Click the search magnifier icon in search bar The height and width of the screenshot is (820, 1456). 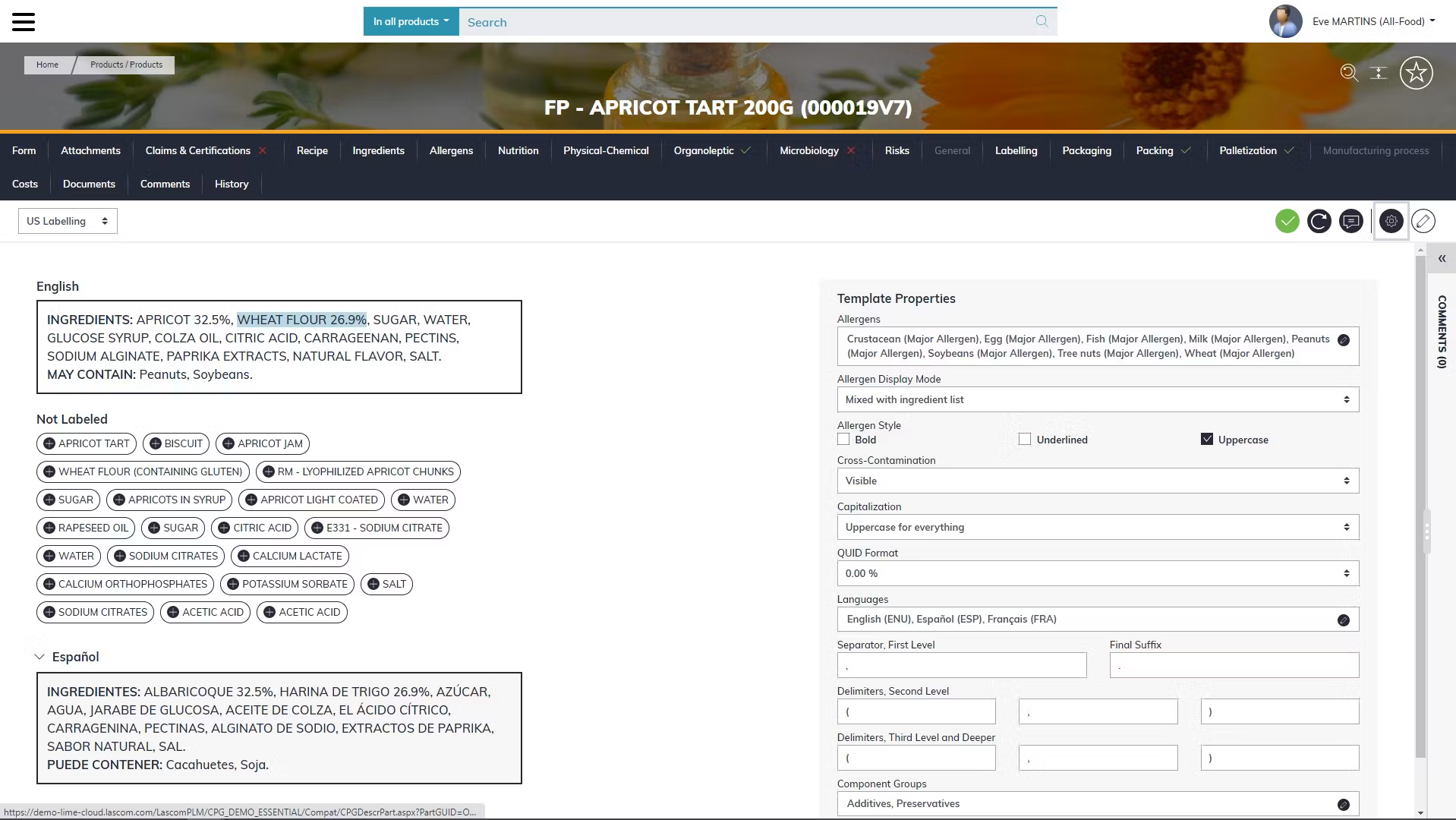coord(1042,21)
